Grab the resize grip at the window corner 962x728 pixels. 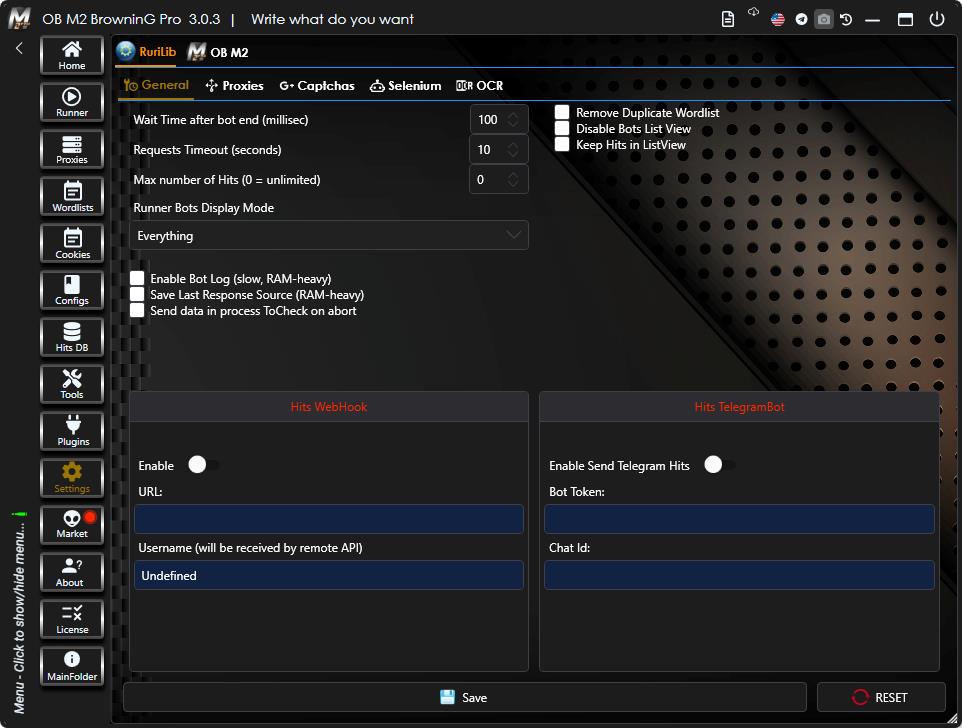[x=952, y=719]
